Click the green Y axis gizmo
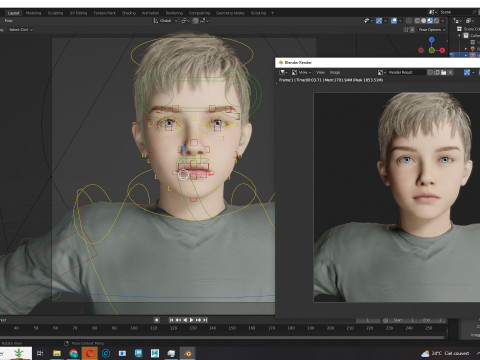This screenshot has height=360, width=480. point(432,50)
